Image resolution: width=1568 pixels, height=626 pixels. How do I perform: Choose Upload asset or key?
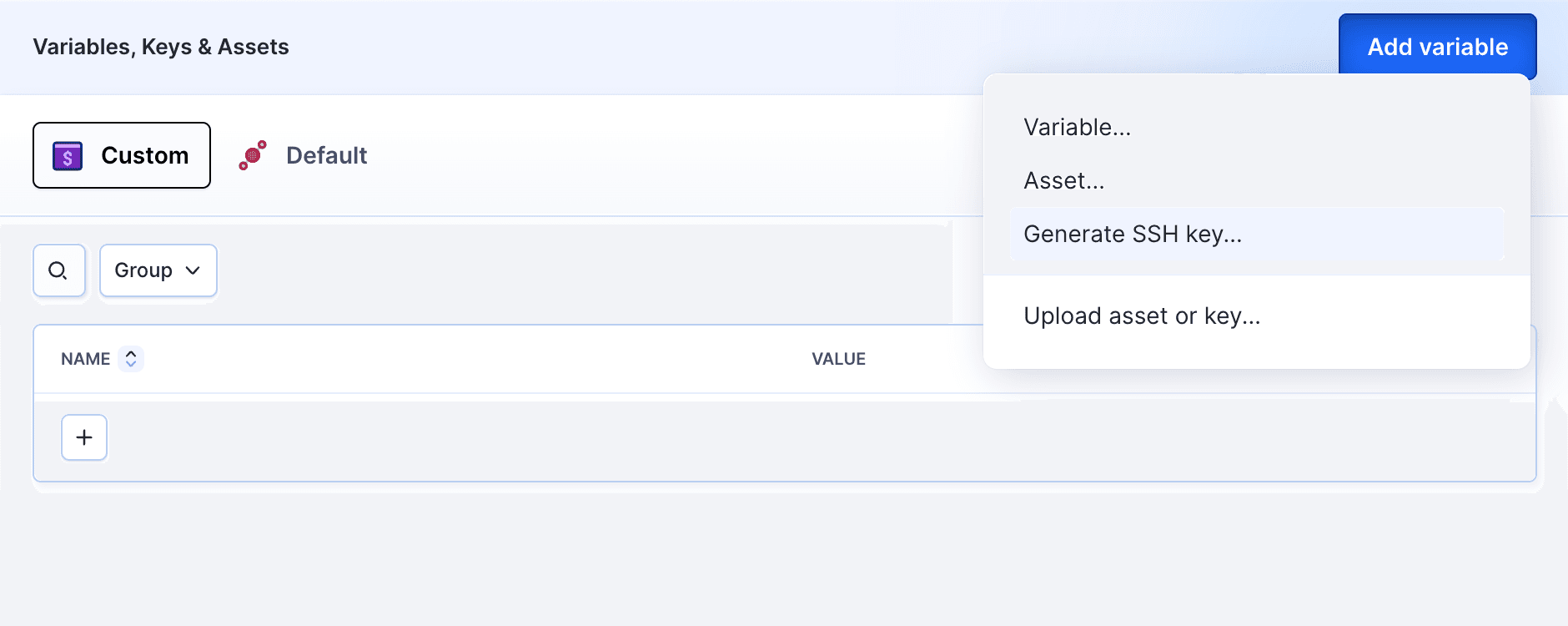[x=1143, y=316]
